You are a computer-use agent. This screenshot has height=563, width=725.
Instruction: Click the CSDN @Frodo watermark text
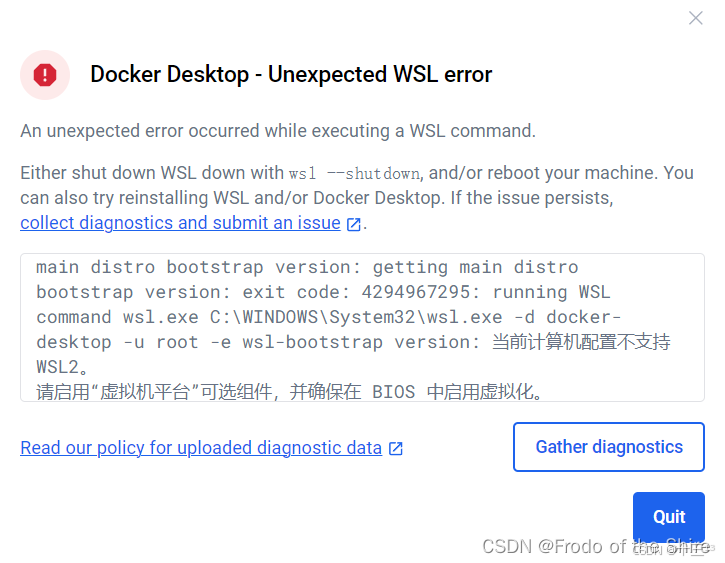pyautogui.click(x=596, y=546)
